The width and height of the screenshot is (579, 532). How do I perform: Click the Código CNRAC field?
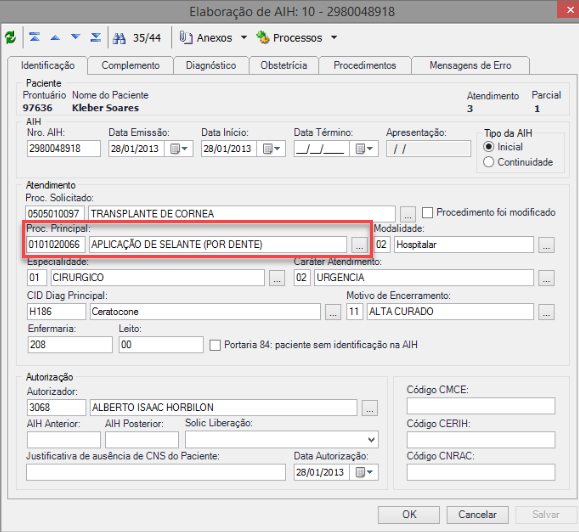pos(481,472)
